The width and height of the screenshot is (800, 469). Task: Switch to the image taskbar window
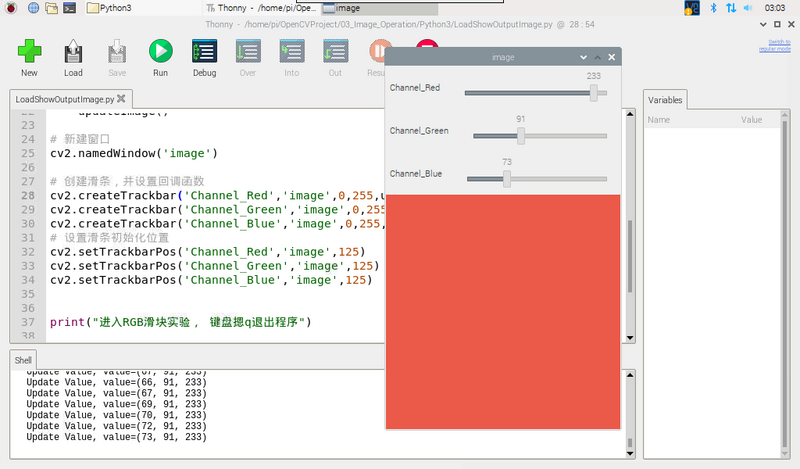tap(380, 8)
